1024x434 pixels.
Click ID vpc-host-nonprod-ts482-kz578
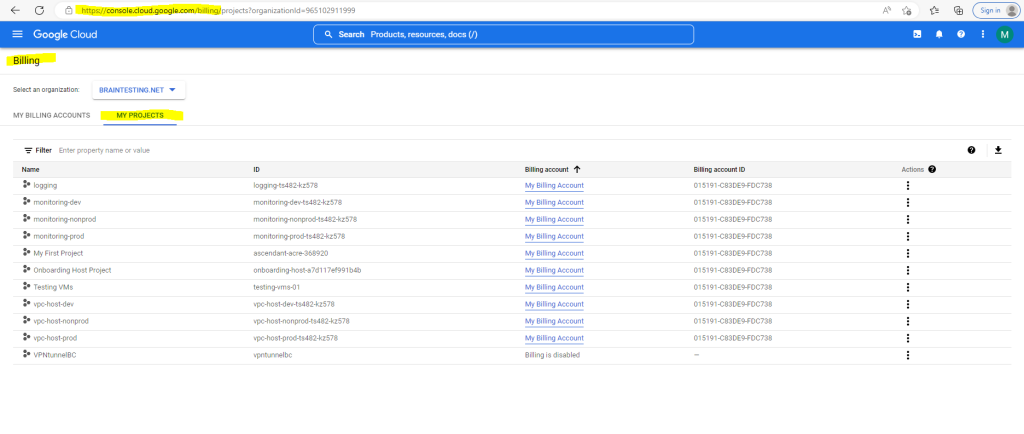coord(301,321)
